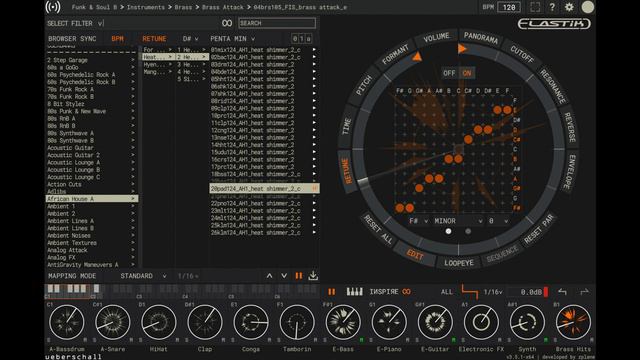Screen dimensions: 640x360
Task: Click the RESET ALL button
Action: (378, 229)
